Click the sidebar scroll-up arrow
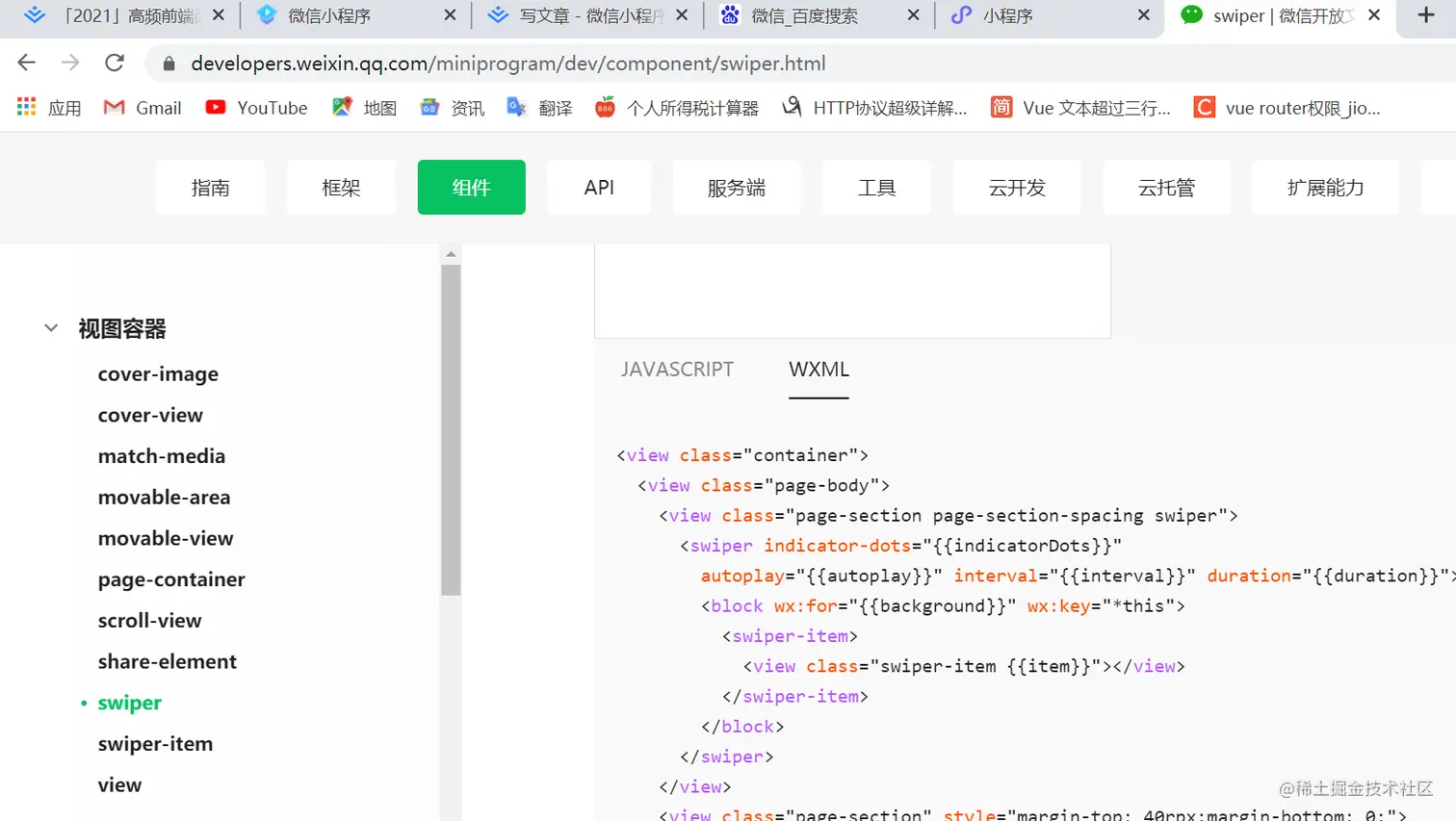The image size is (1456, 821). [x=451, y=254]
